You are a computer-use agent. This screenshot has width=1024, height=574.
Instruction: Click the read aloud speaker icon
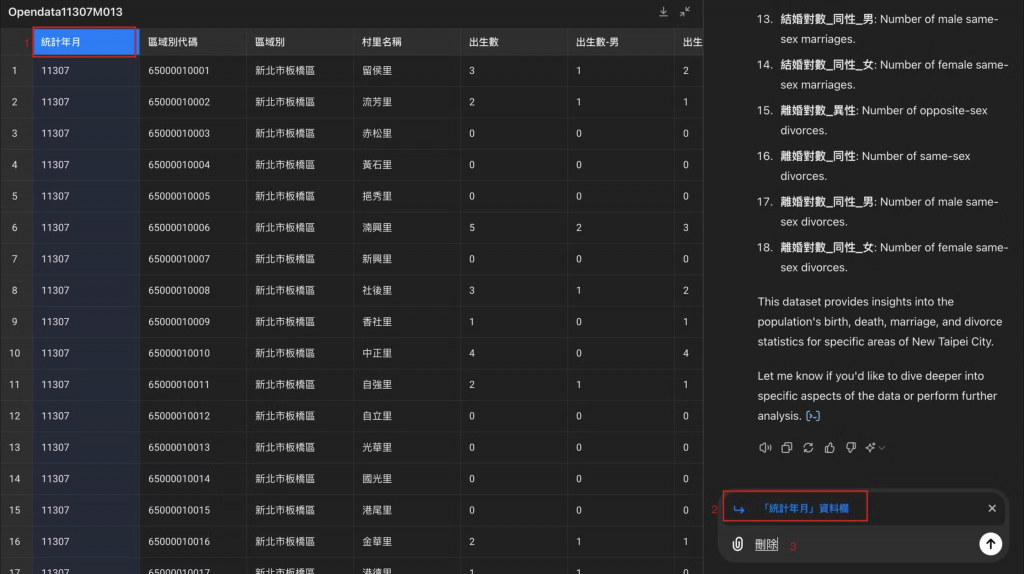[765, 447]
